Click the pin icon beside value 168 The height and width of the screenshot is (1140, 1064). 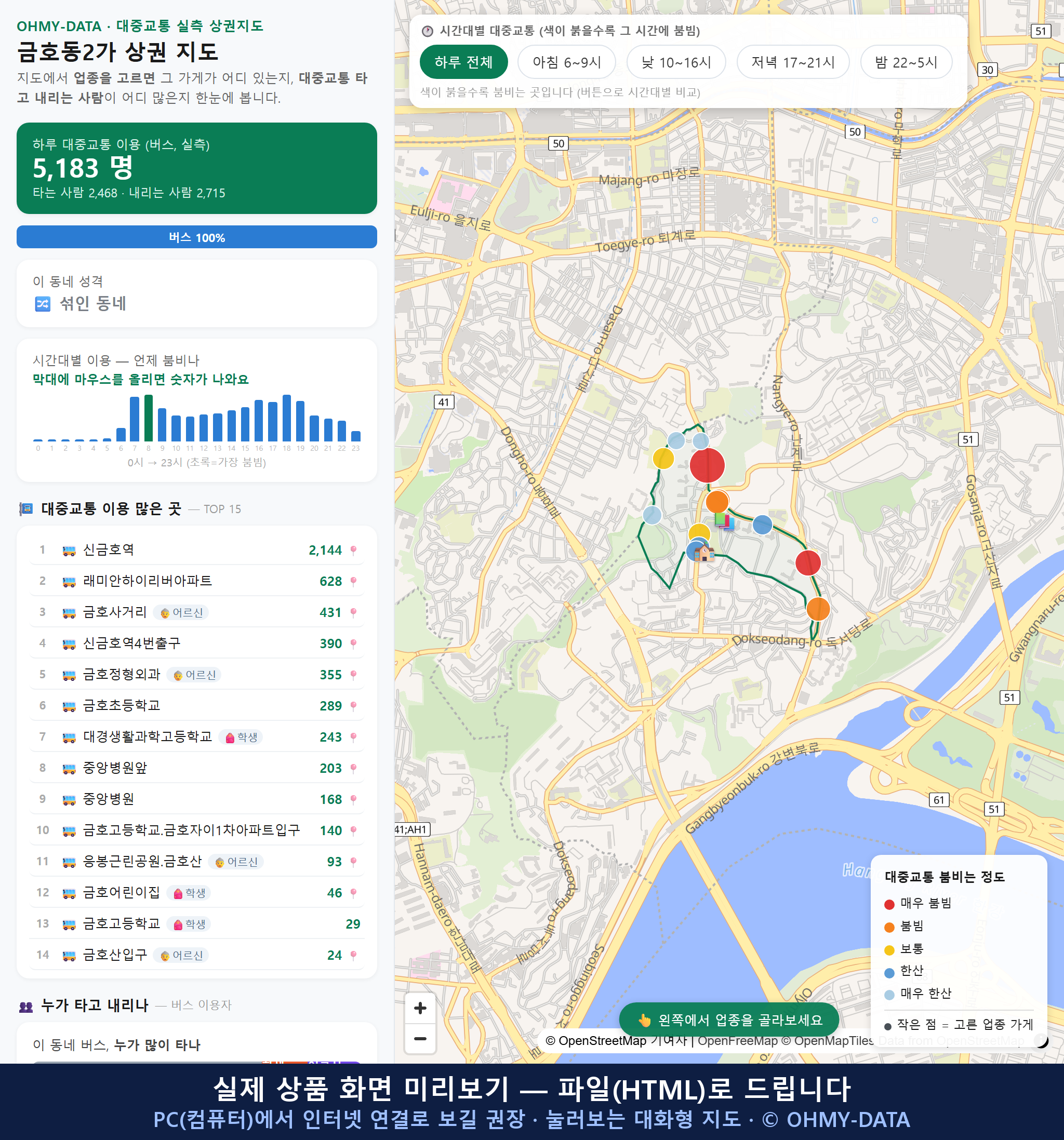pyautogui.click(x=353, y=799)
